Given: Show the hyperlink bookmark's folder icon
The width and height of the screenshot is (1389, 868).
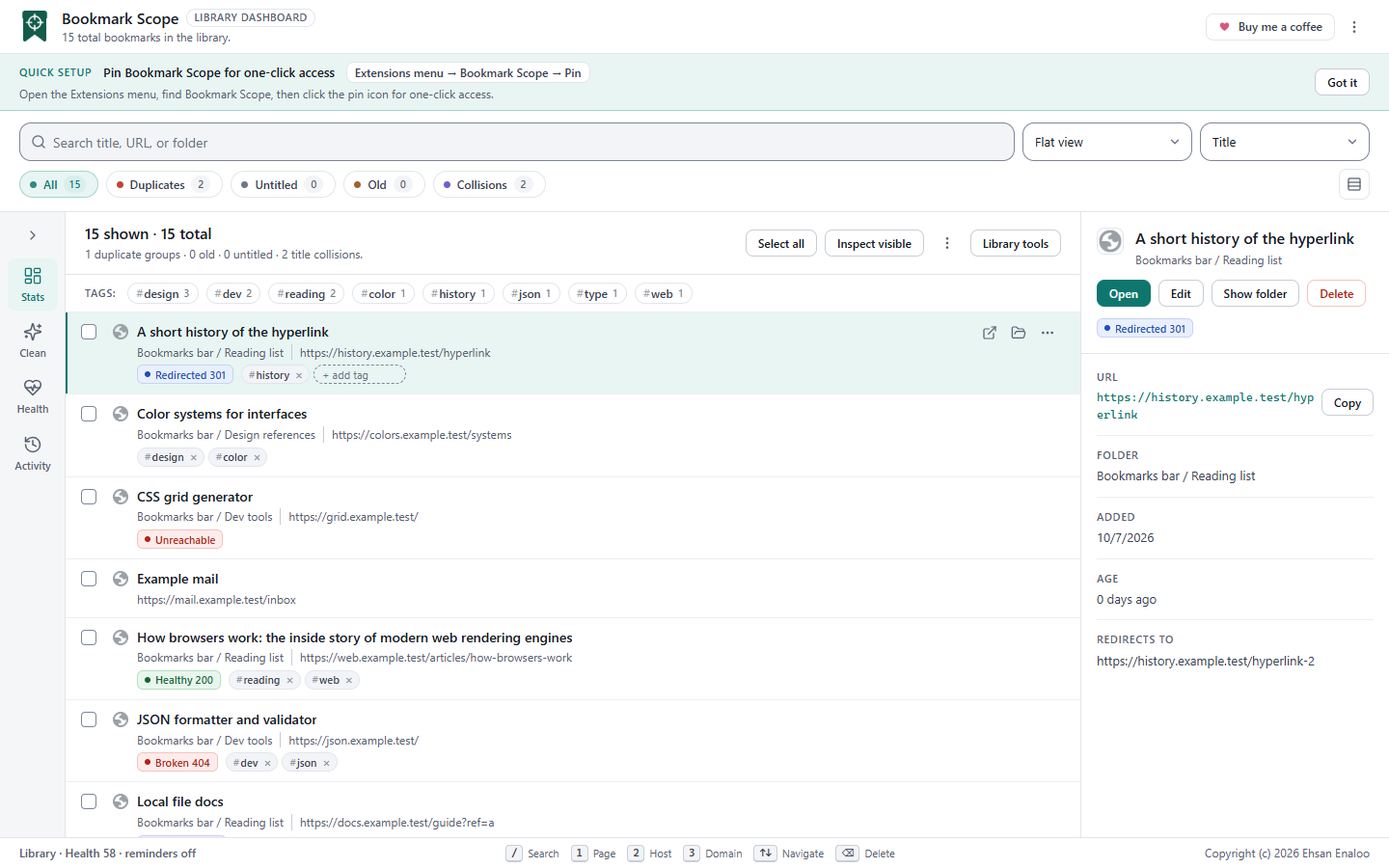Looking at the screenshot, I should (x=1019, y=333).
